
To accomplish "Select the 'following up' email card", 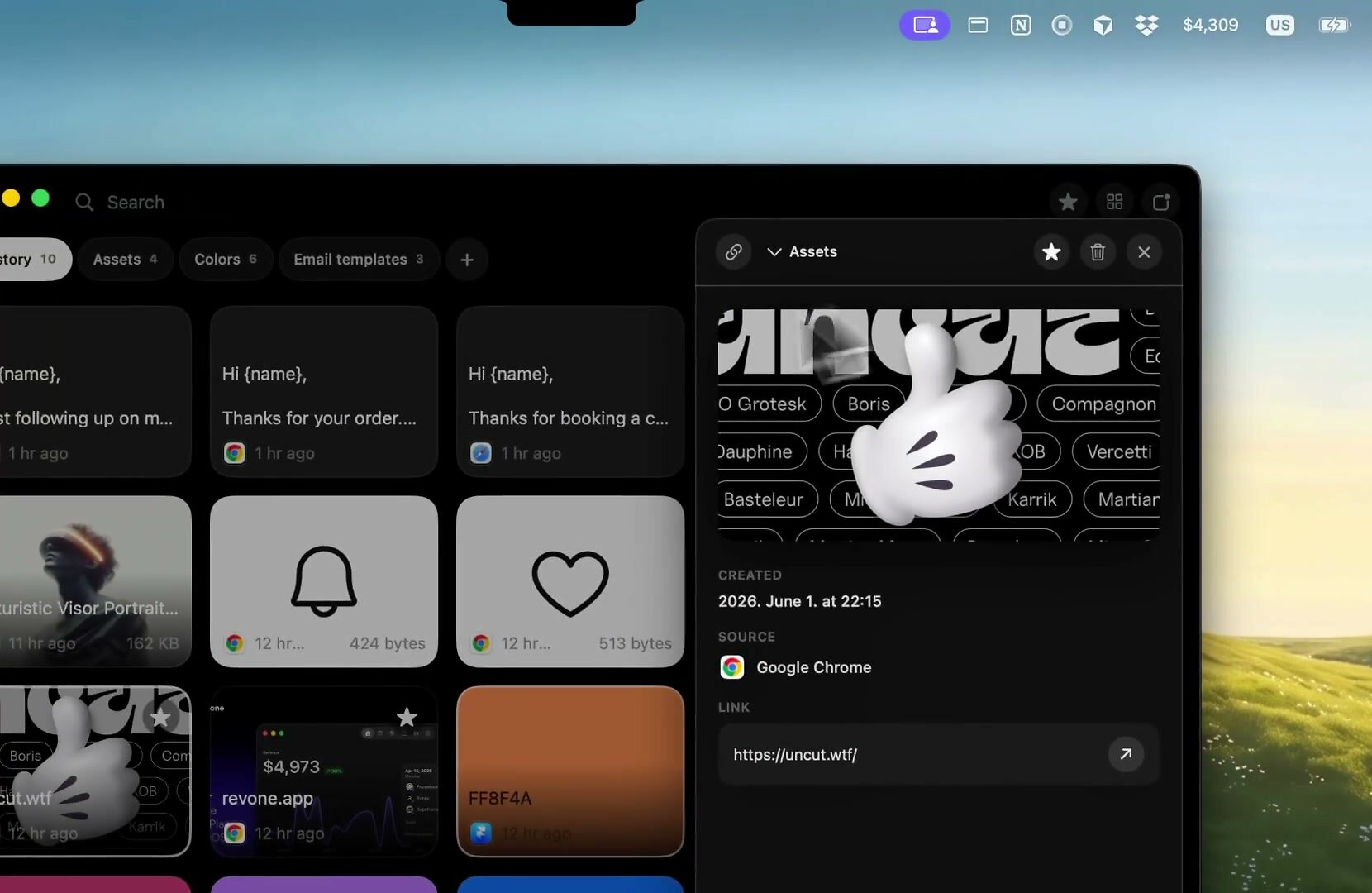I will (x=95, y=391).
